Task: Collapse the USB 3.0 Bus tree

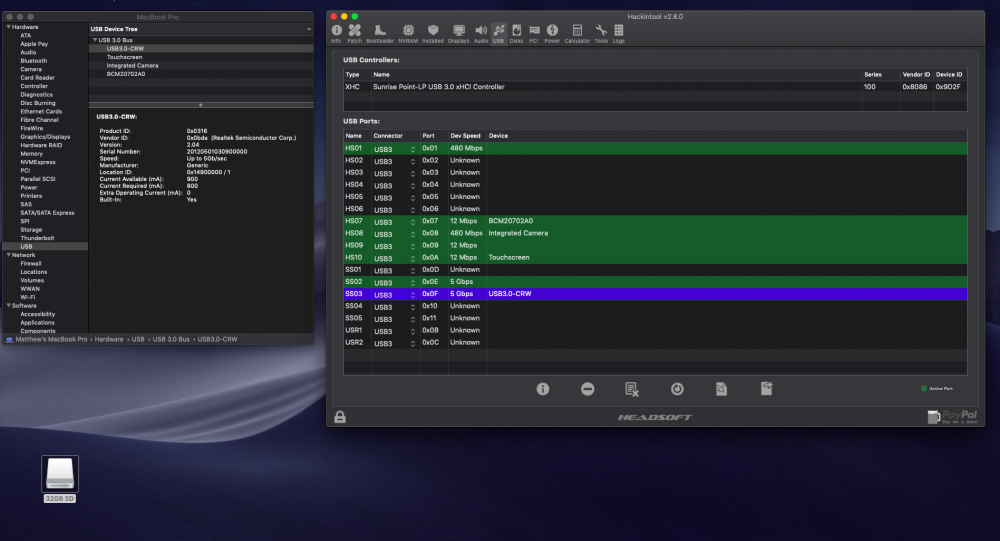Action: (x=95, y=40)
